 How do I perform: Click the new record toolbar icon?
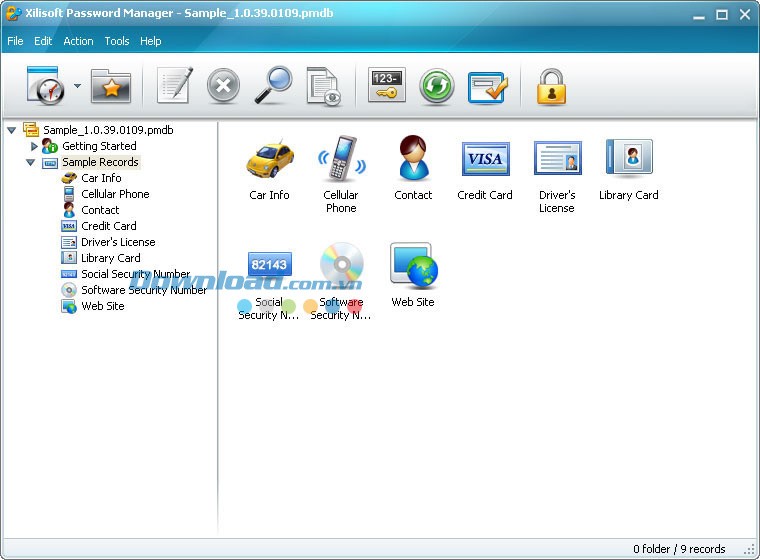click(x=45, y=86)
